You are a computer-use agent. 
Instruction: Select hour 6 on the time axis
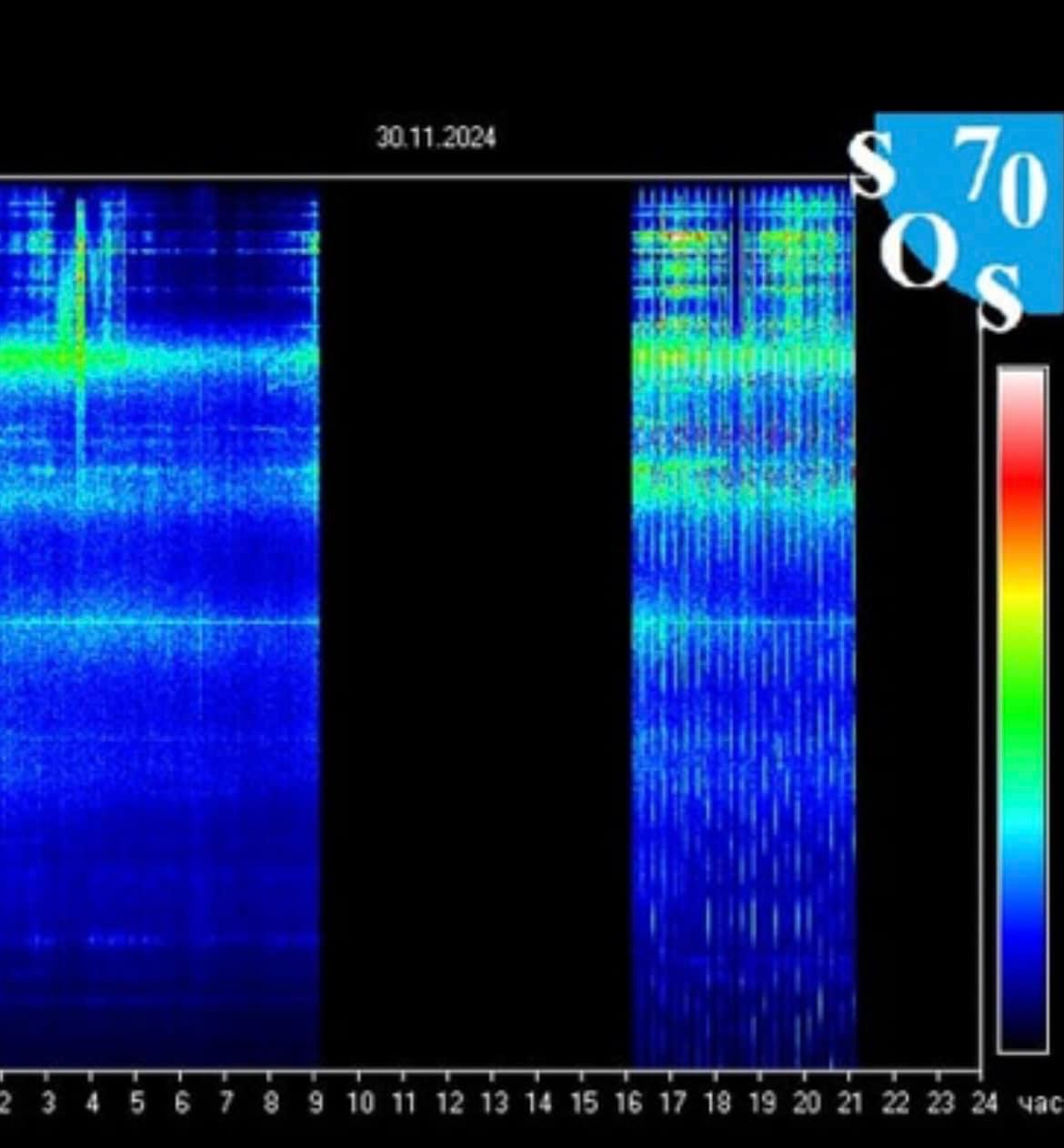coord(181,1103)
